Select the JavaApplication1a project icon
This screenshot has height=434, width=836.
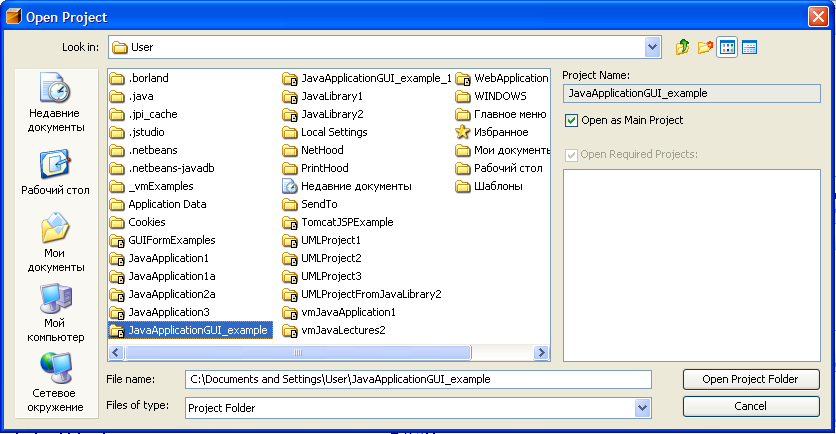[x=117, y=276]
